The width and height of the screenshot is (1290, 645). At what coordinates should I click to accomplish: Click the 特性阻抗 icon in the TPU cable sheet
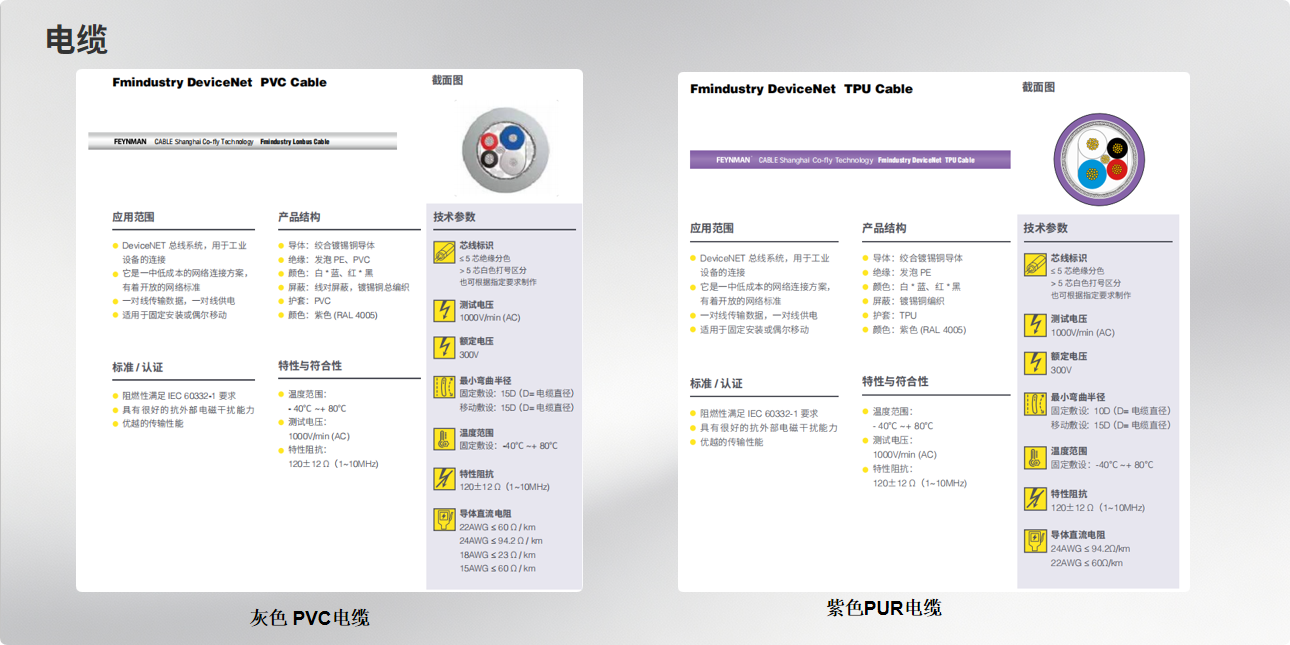point(1035,500)
